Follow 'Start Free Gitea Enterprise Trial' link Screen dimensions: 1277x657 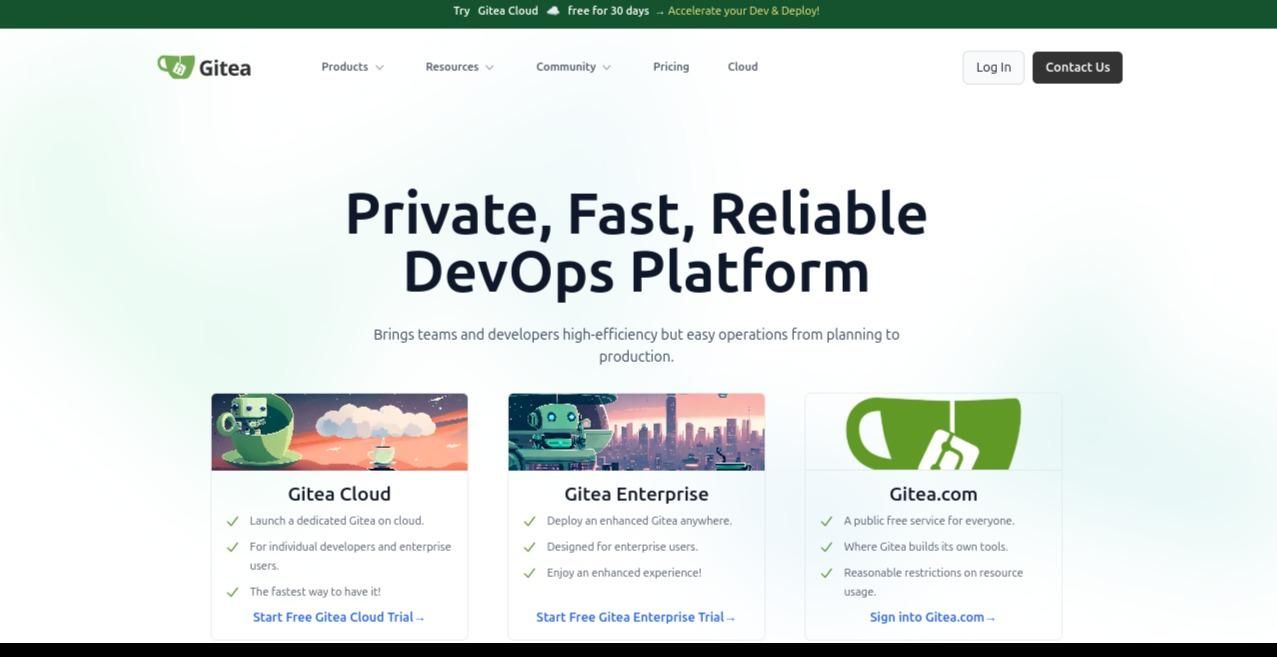pyautogui.click(x=636, y=617)
